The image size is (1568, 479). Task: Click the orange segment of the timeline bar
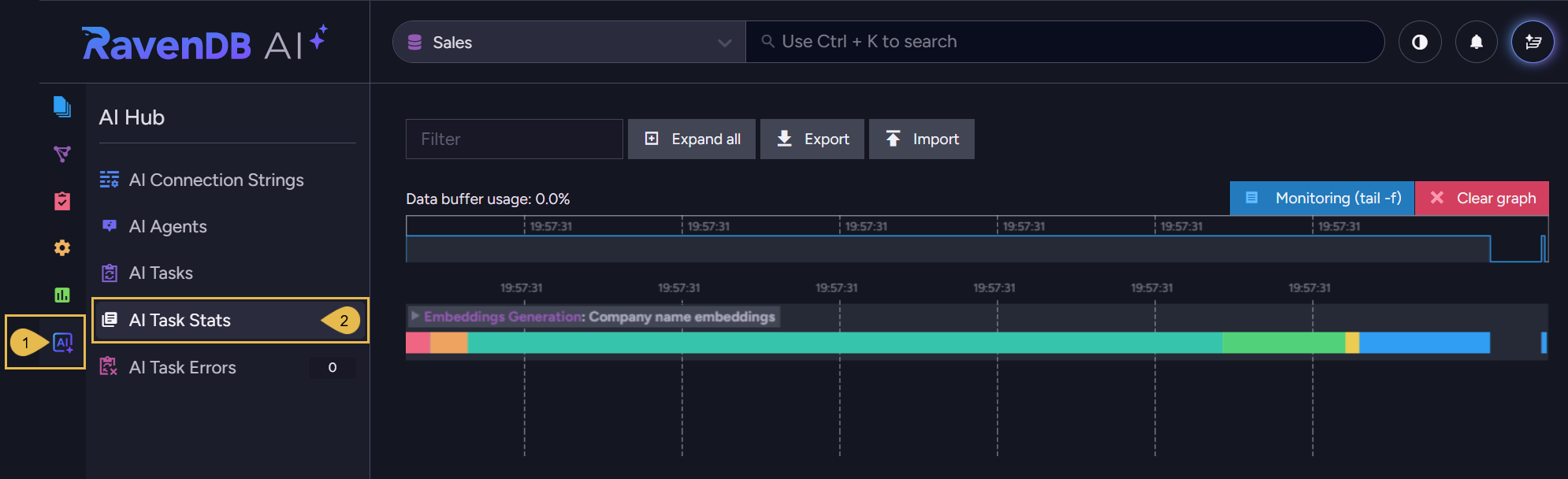[x=449, y=343]
